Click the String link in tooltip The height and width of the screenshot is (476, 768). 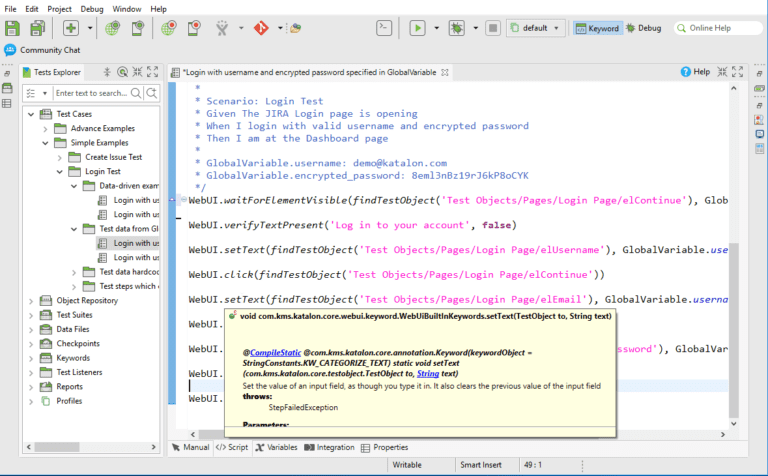427,373
